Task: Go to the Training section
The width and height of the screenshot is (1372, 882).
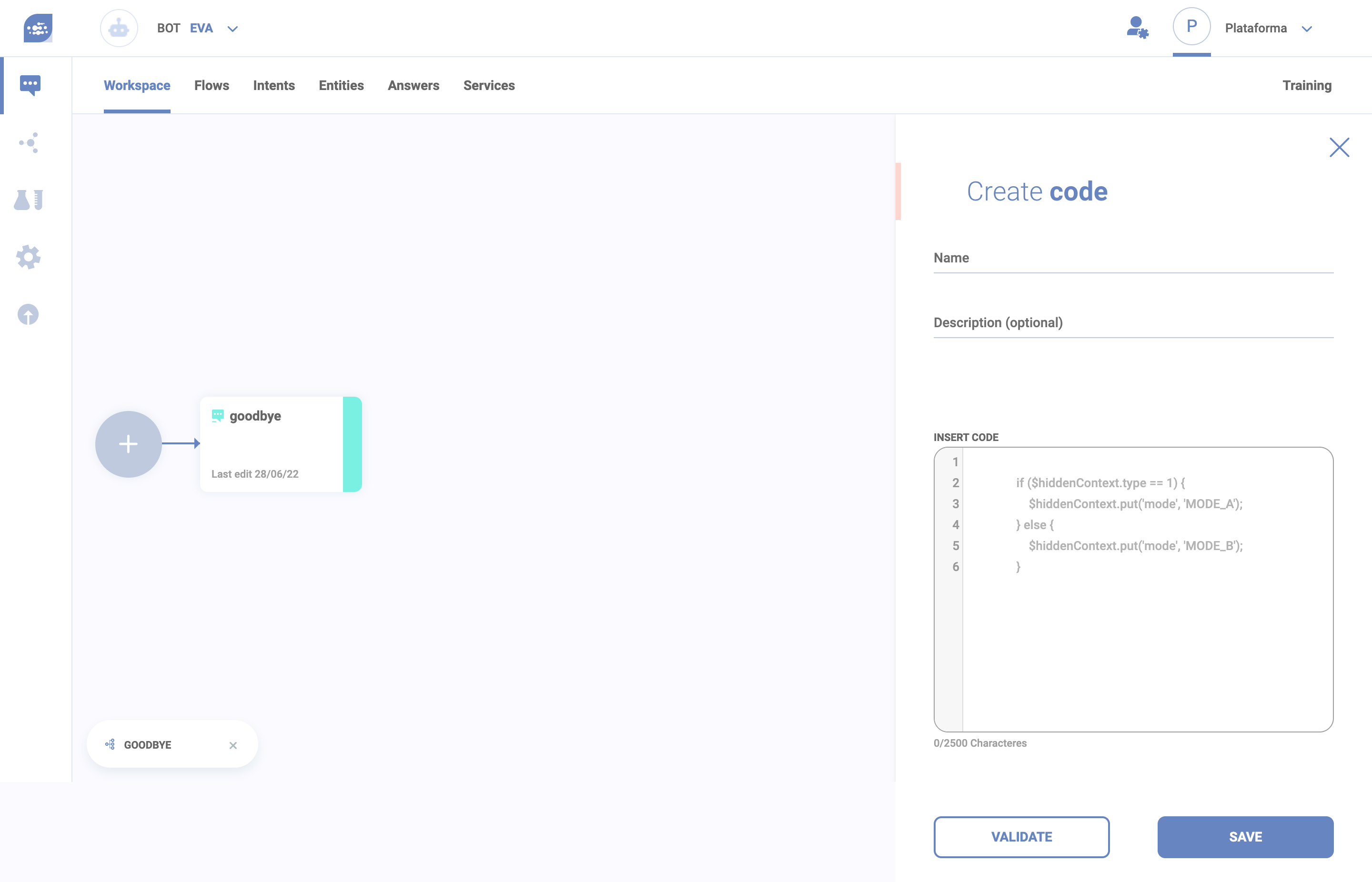Action: pyautogui.click(x=1307, y=85)
